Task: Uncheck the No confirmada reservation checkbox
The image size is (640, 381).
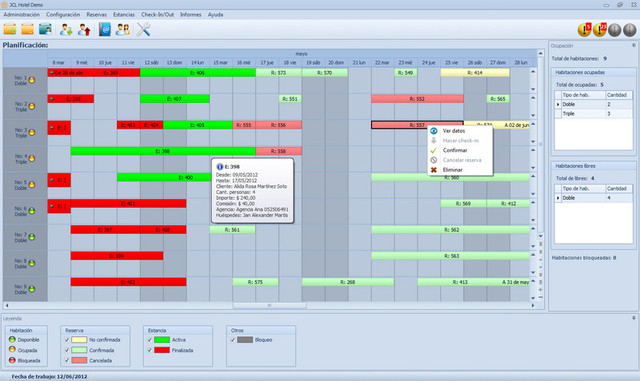Action: pyautogui.click(x=67, y=340)
